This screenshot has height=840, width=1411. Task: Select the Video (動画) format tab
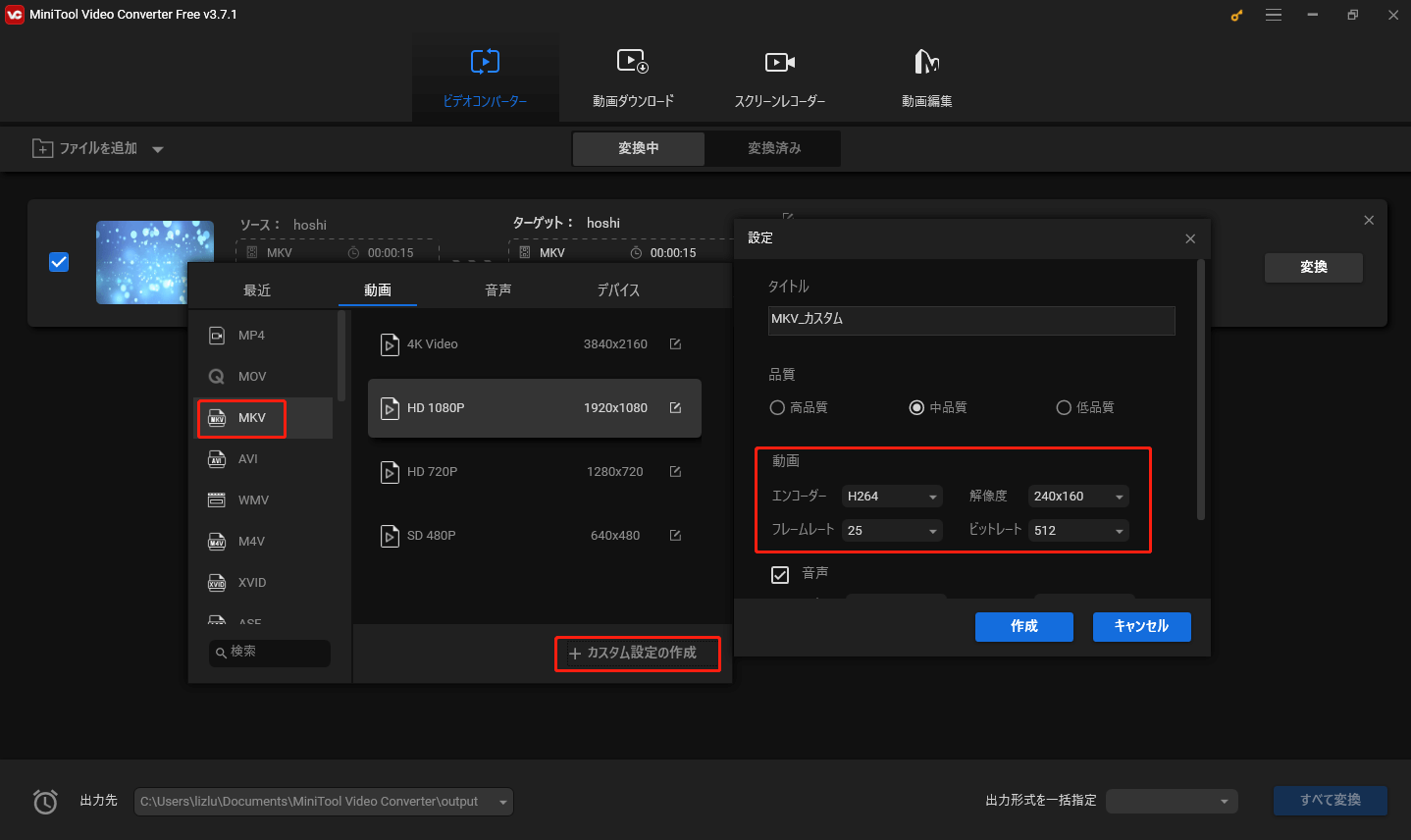[378, 290]
